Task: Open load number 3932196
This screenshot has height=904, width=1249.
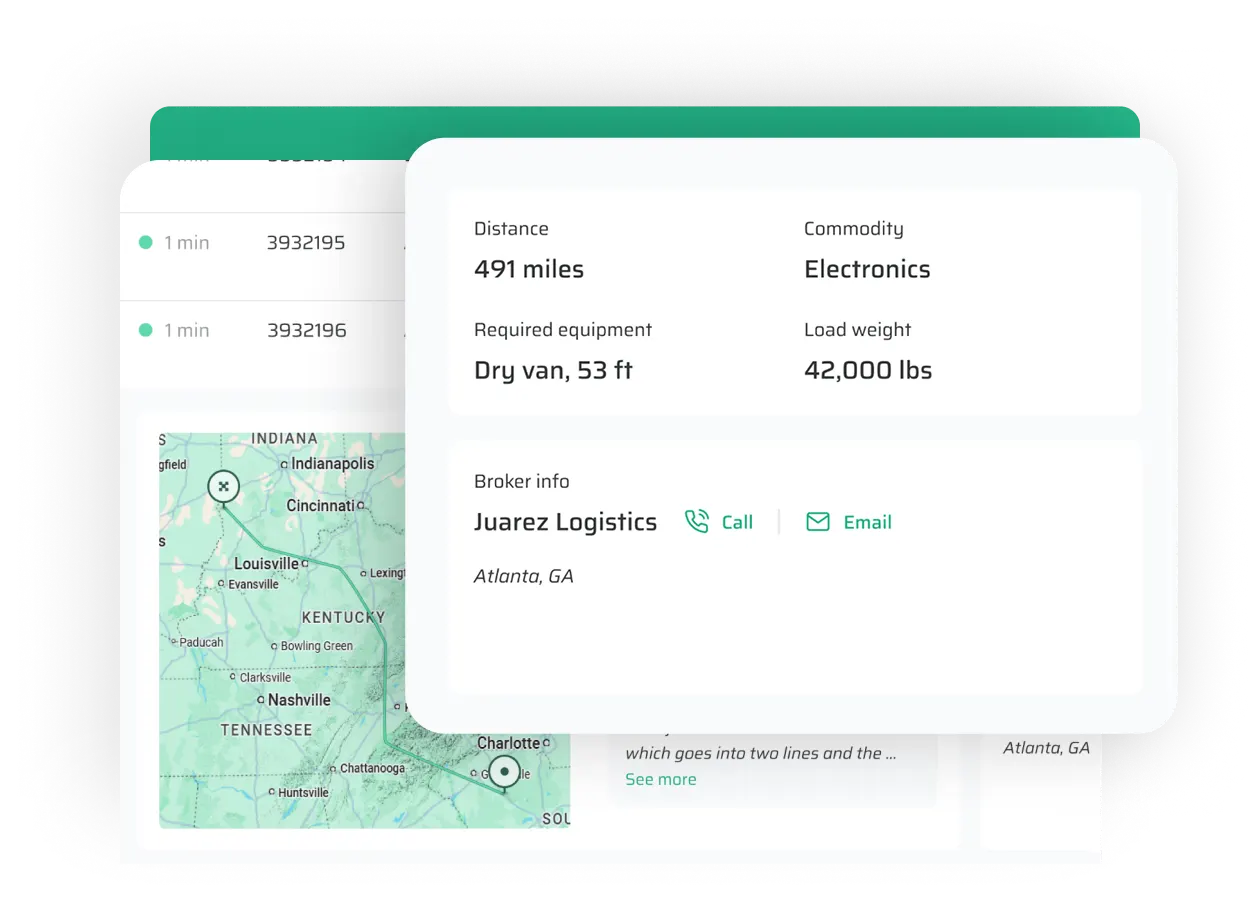Action: [306, 330]
